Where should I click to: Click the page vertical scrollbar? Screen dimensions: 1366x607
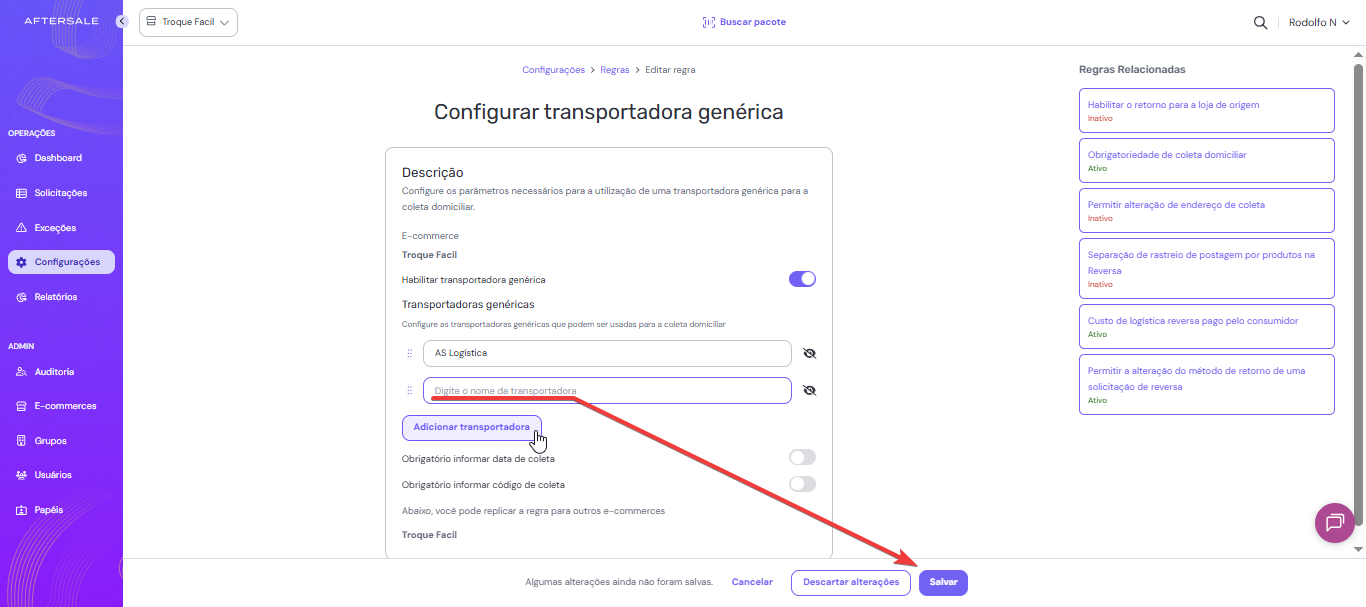[1358, 300]
